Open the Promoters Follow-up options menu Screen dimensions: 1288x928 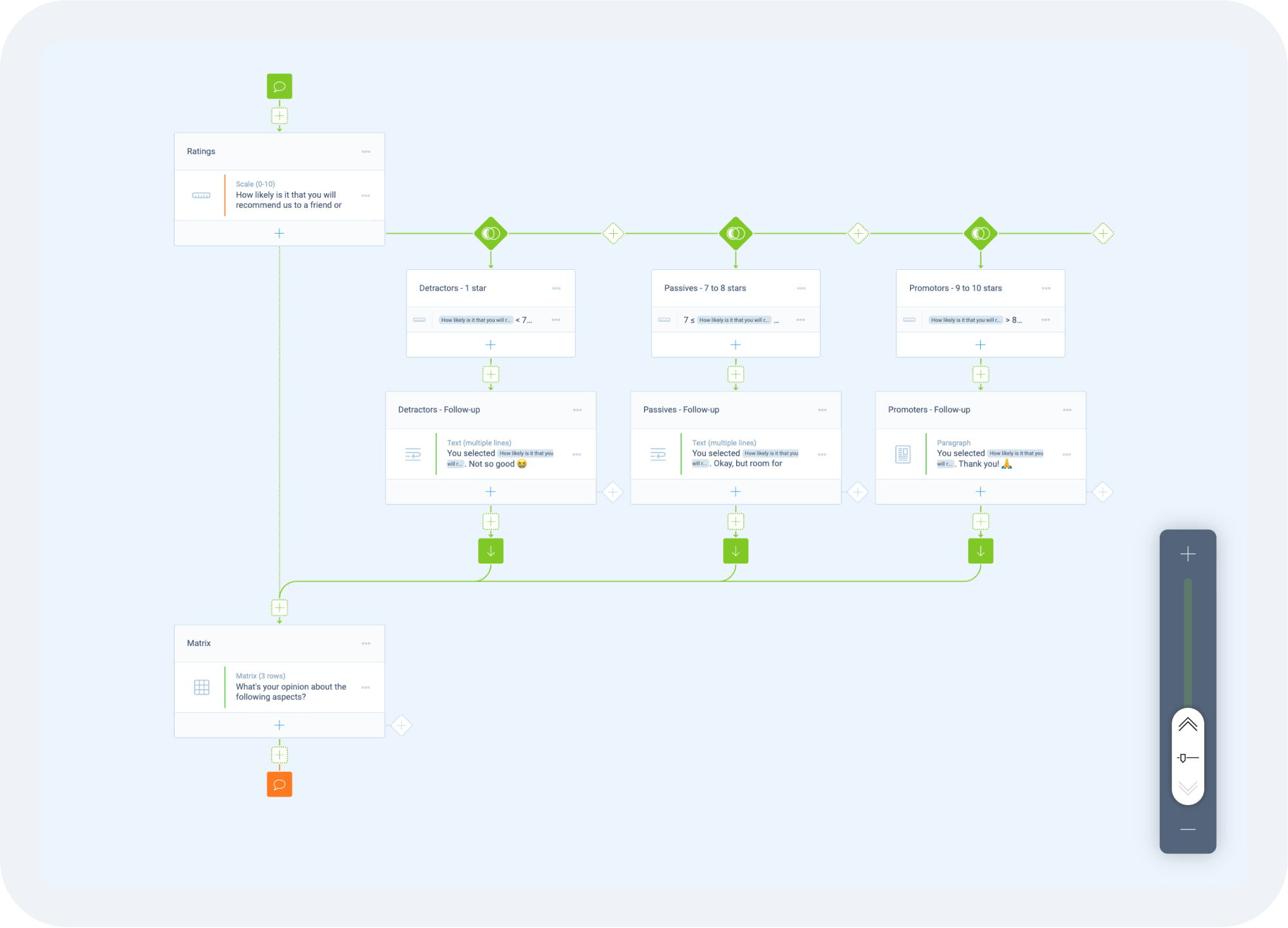(x=1067, y=410)
